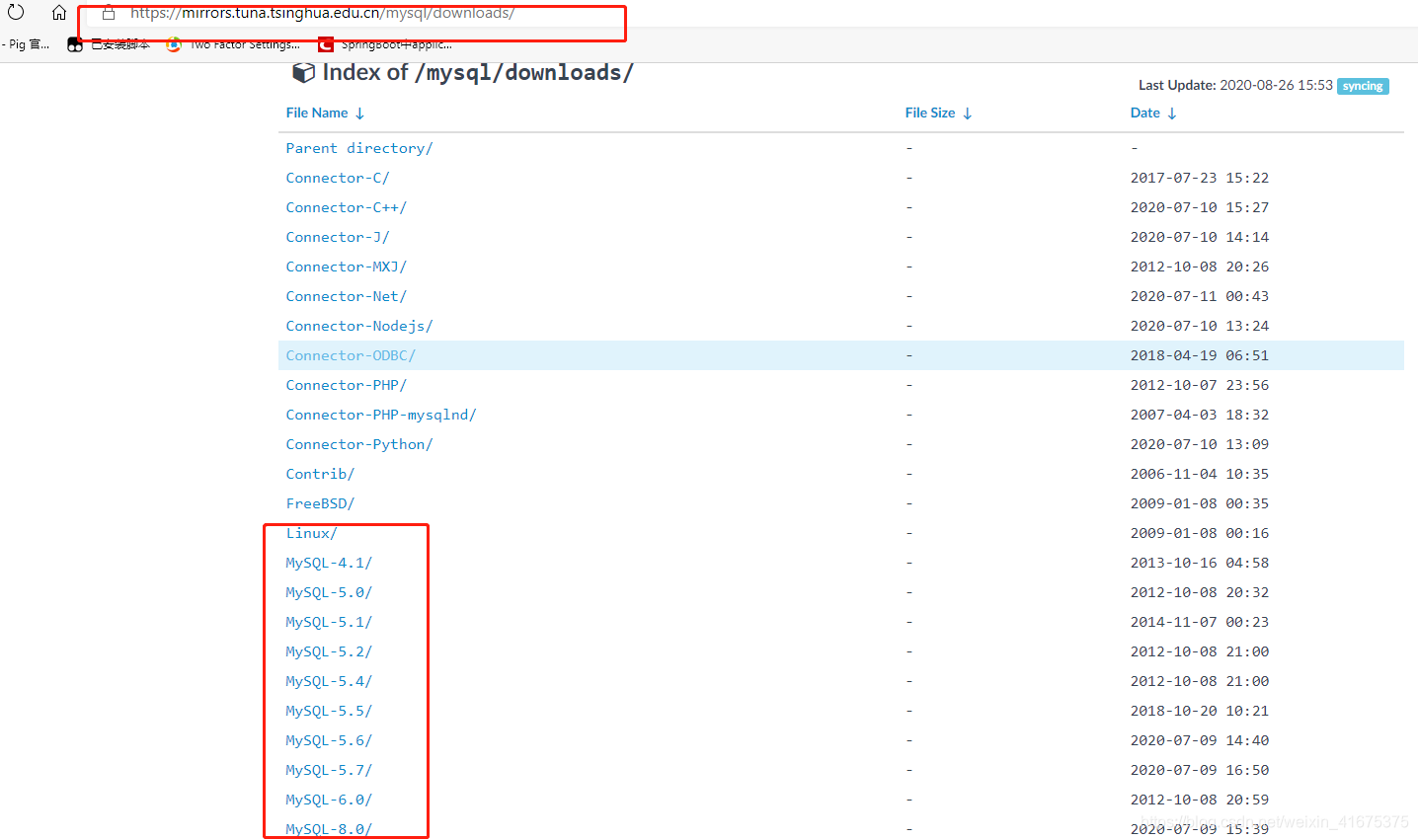Open the Connector-MXJ/ folder

click(347, 267)
